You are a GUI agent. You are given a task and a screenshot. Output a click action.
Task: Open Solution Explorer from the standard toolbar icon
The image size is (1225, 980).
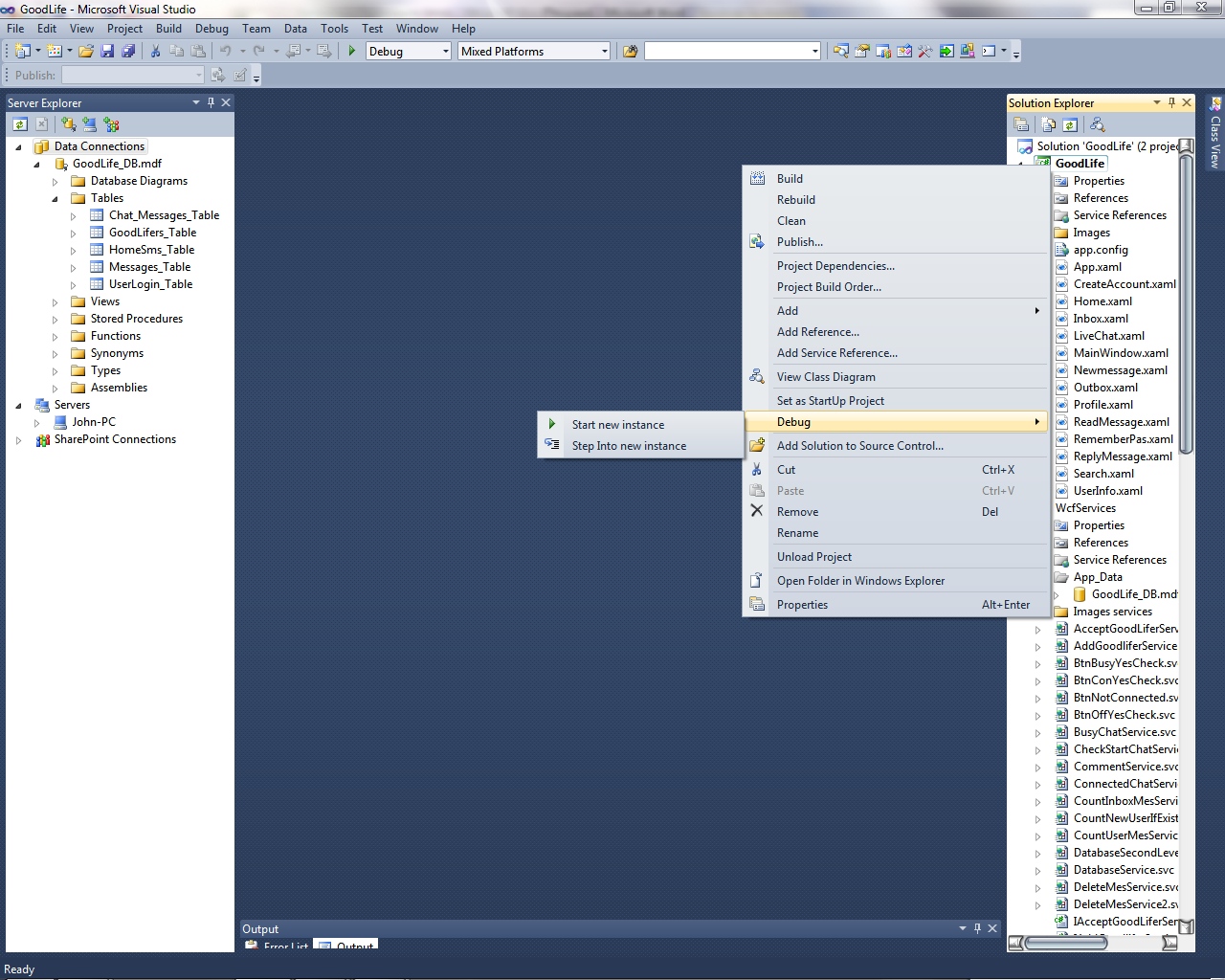pyautogui.click(x=841, y=51)
